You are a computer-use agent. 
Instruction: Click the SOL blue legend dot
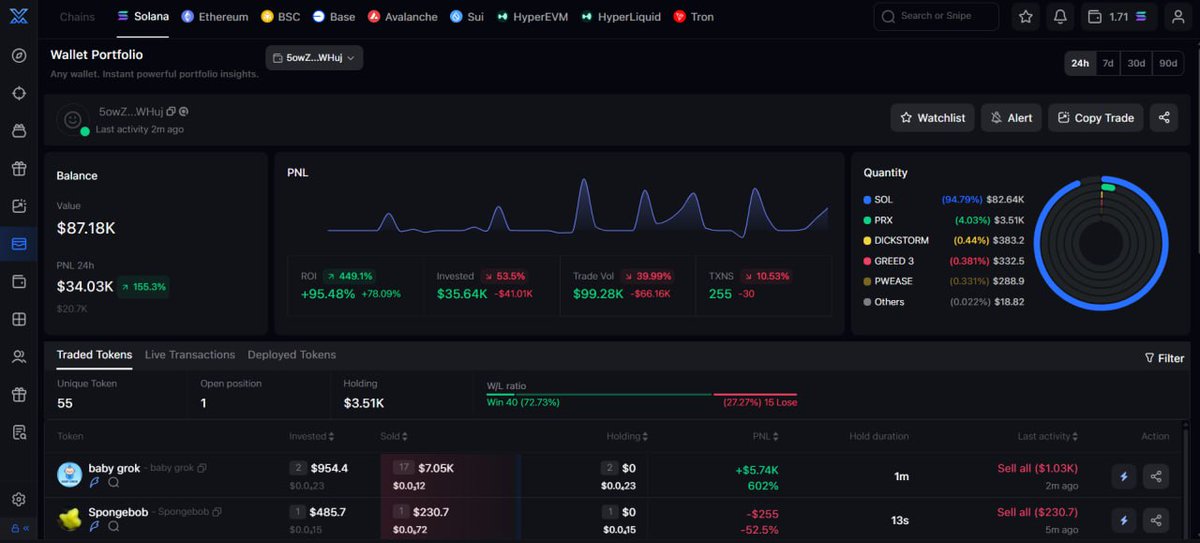867,200
